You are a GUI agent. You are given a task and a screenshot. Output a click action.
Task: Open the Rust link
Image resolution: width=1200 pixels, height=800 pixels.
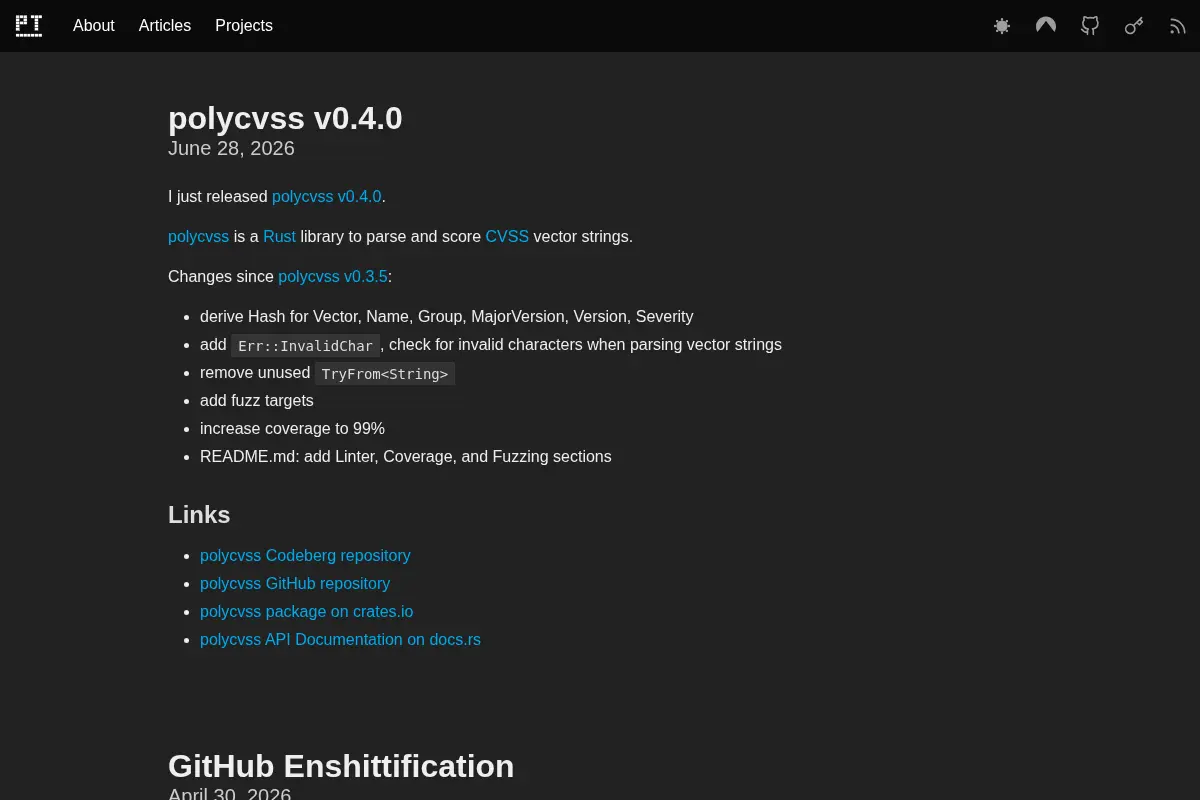280,237
